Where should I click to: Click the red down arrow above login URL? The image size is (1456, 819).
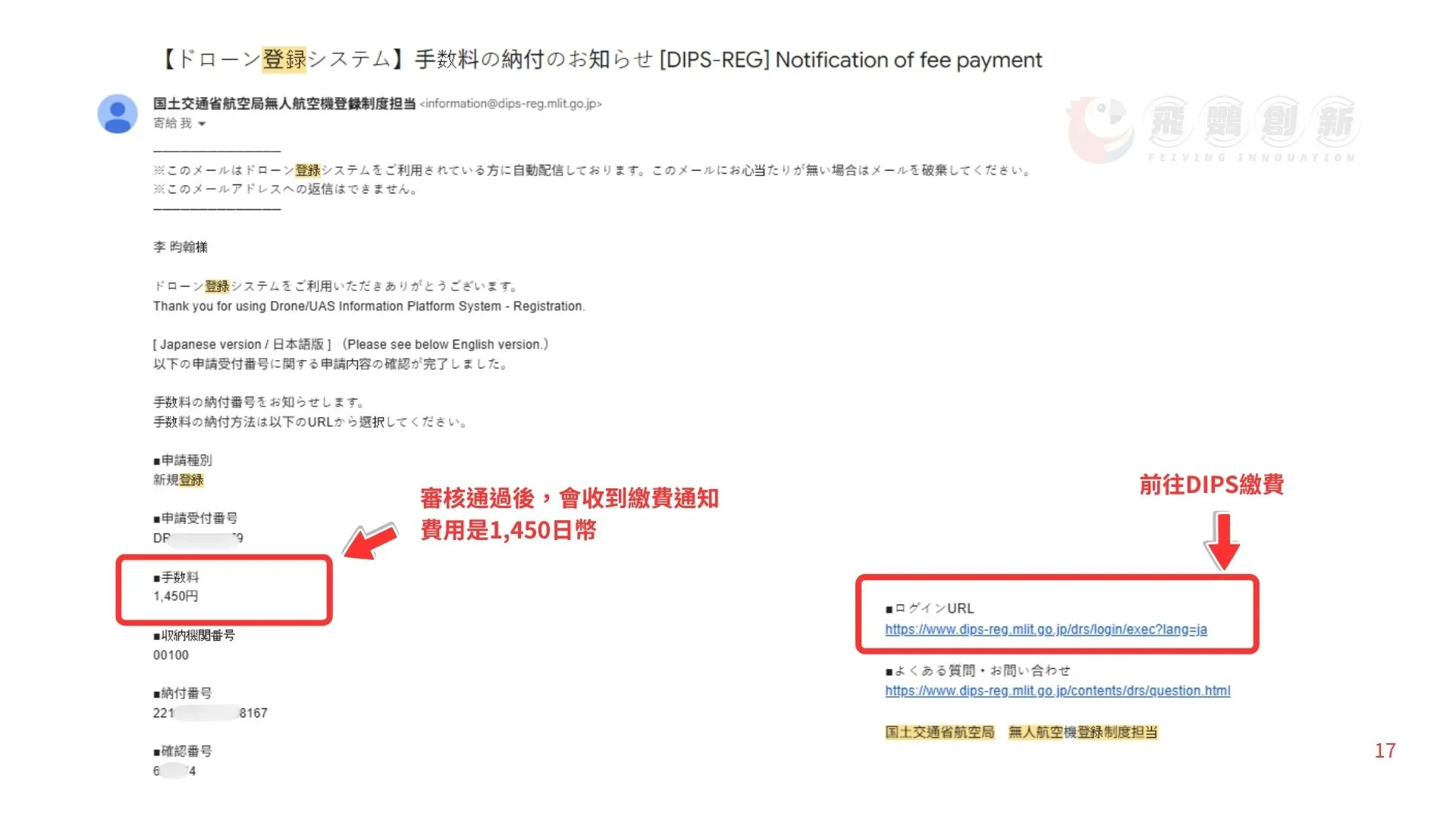tap(1221, 541)
